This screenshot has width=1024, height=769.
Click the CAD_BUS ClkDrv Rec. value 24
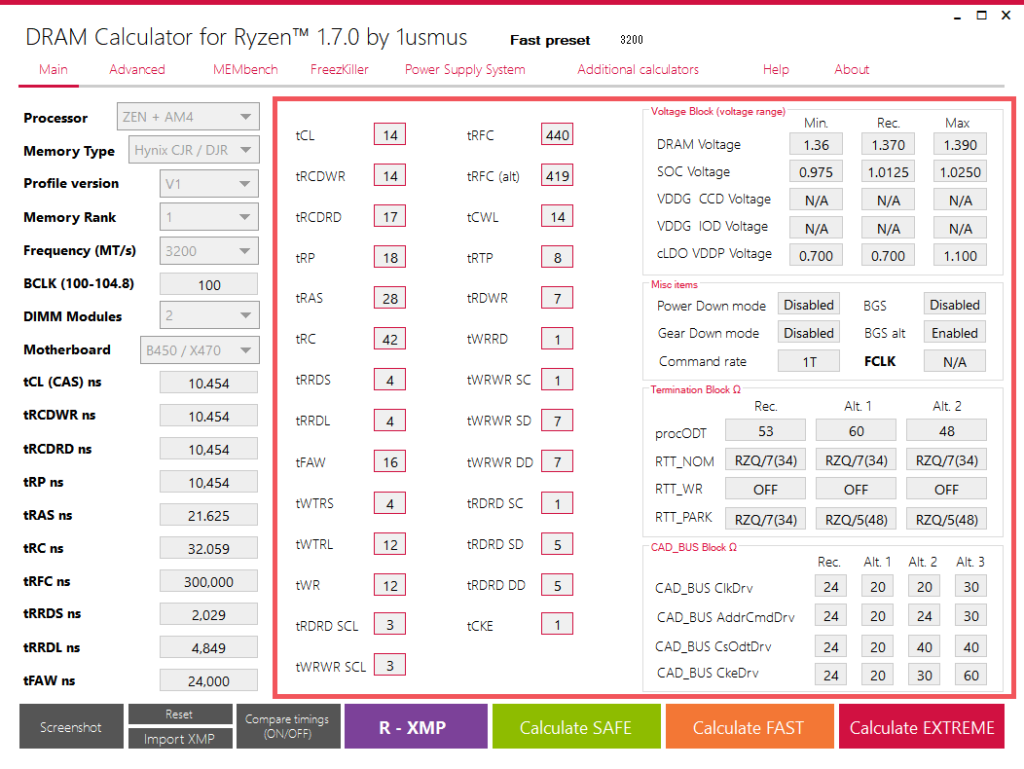831,586
